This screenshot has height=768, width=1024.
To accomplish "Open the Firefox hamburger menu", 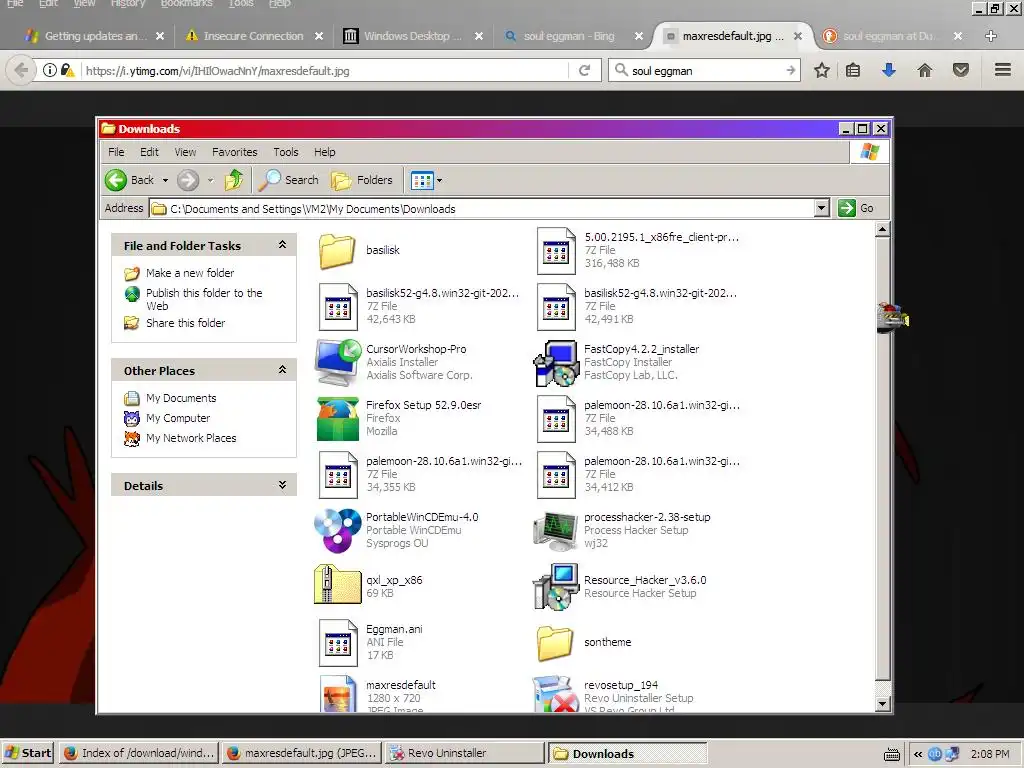I will 1003,70.
